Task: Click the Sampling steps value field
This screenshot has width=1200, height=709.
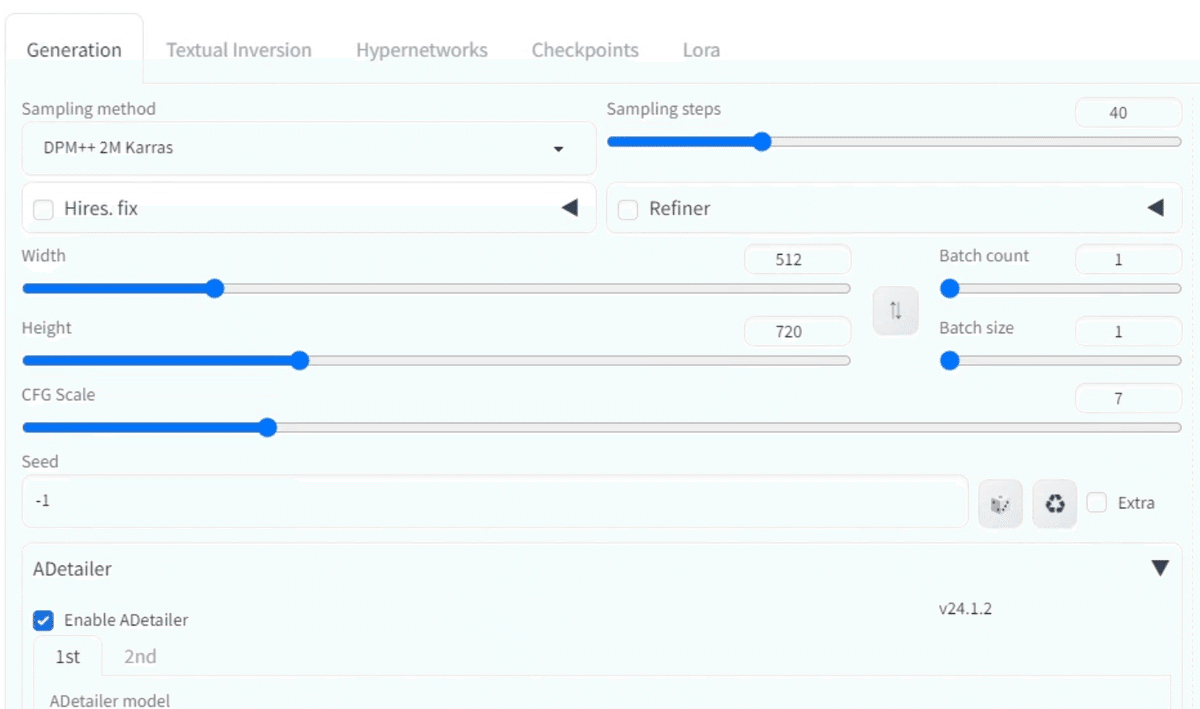Action: point(1128,113)
